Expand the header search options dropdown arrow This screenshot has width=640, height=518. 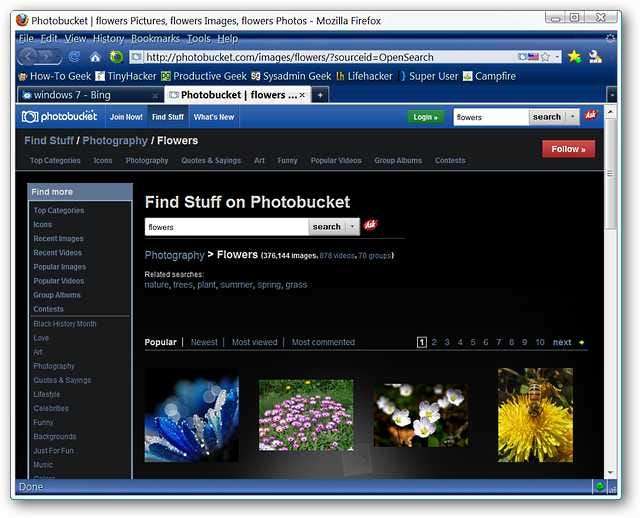click(573, 117)
